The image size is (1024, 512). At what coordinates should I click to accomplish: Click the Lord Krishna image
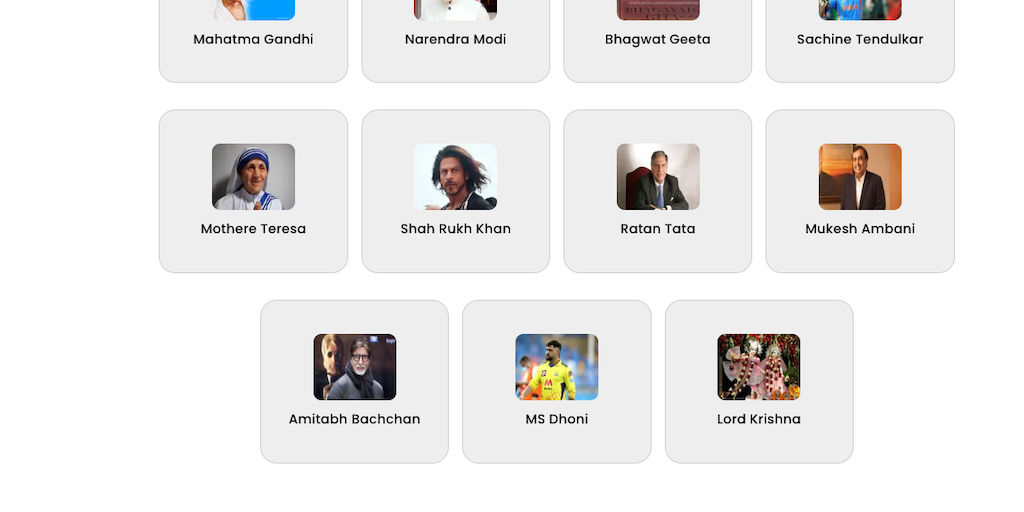click(x=759, y=367)
